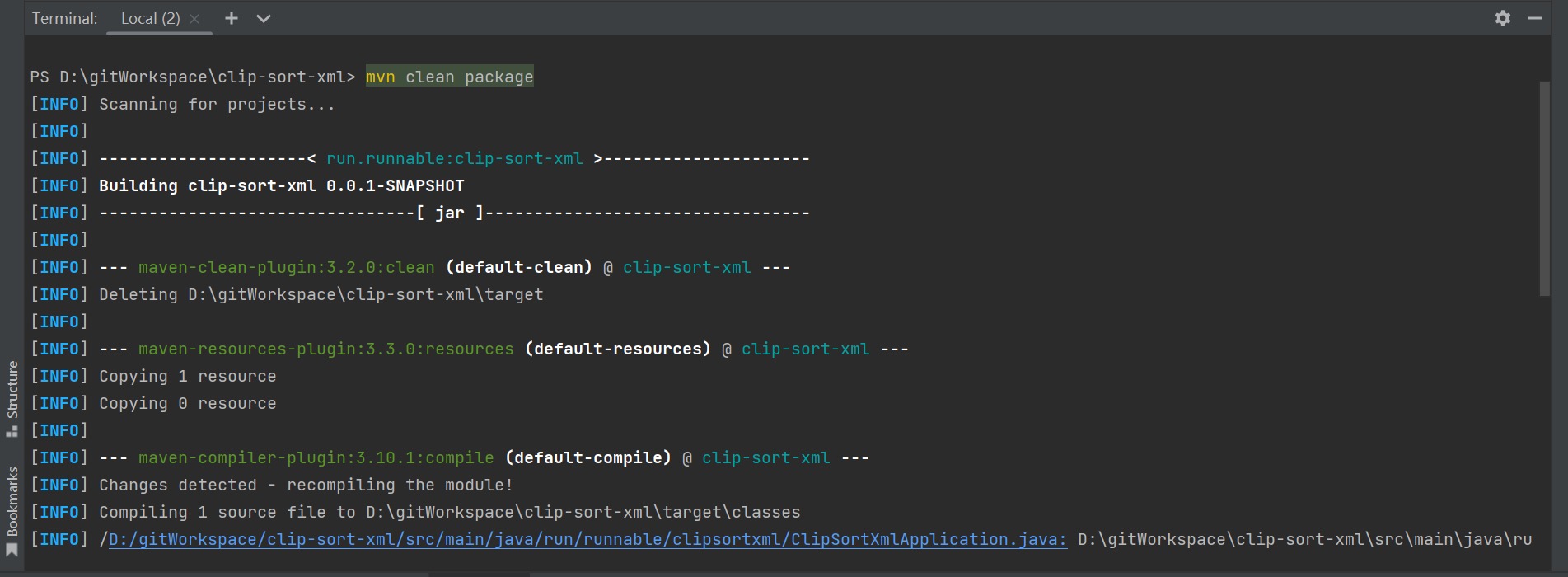Close the Local (2) terminal tab
Screen dimensions: 1568x577
point(194,19)
